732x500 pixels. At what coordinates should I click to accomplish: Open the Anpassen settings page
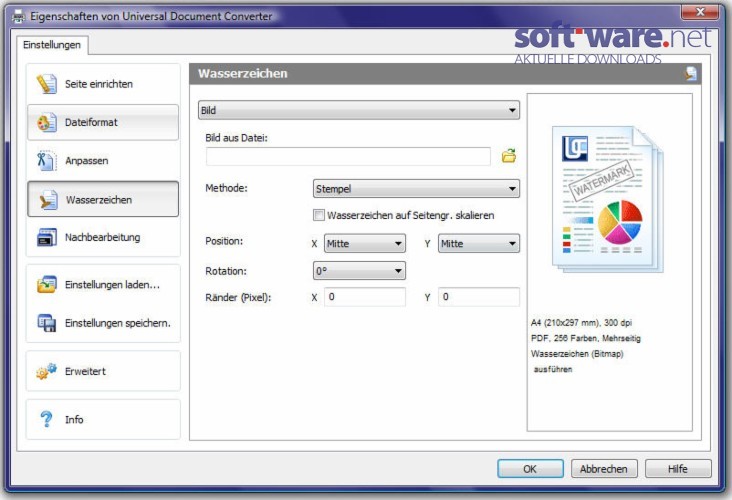(x=103, y=161)
